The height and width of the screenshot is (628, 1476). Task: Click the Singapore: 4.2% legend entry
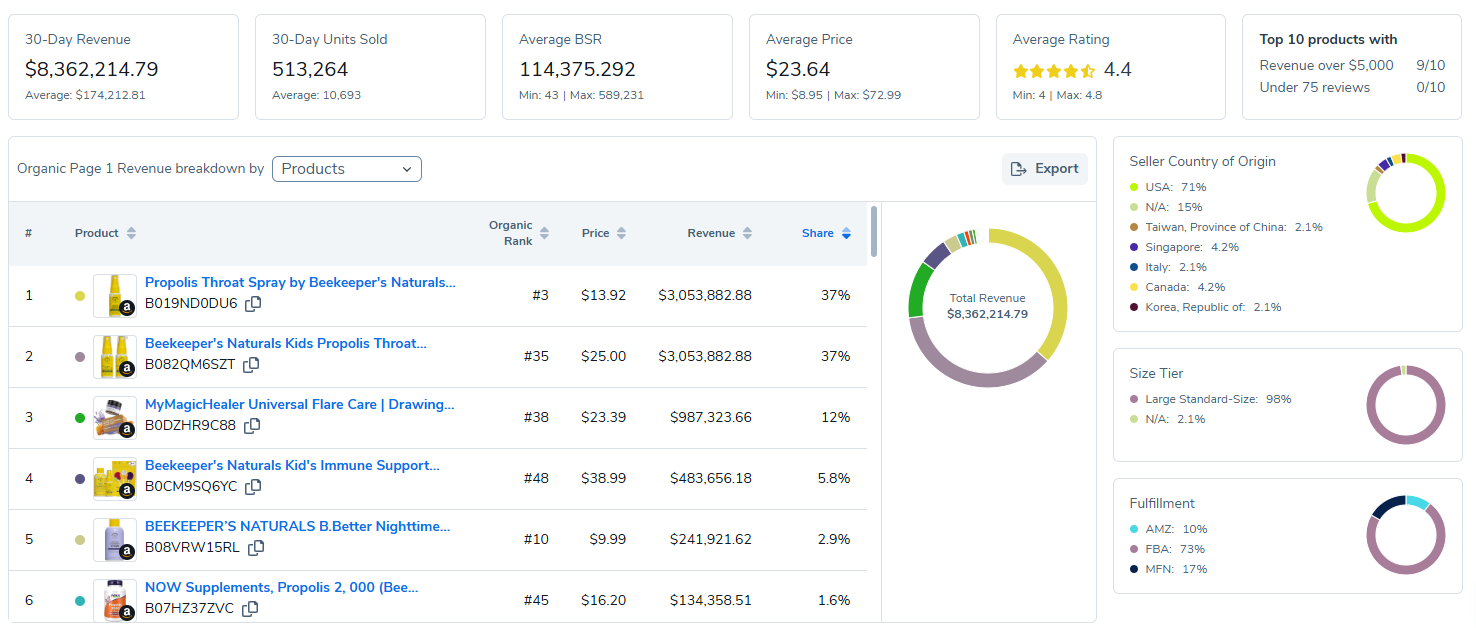1184,247
